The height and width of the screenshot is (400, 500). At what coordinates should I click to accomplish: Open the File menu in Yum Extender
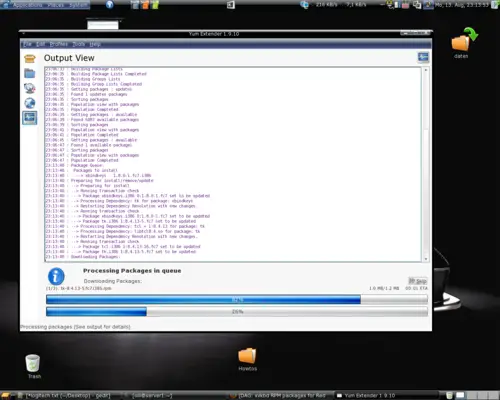pyautogui.click(x=27, y=44)
